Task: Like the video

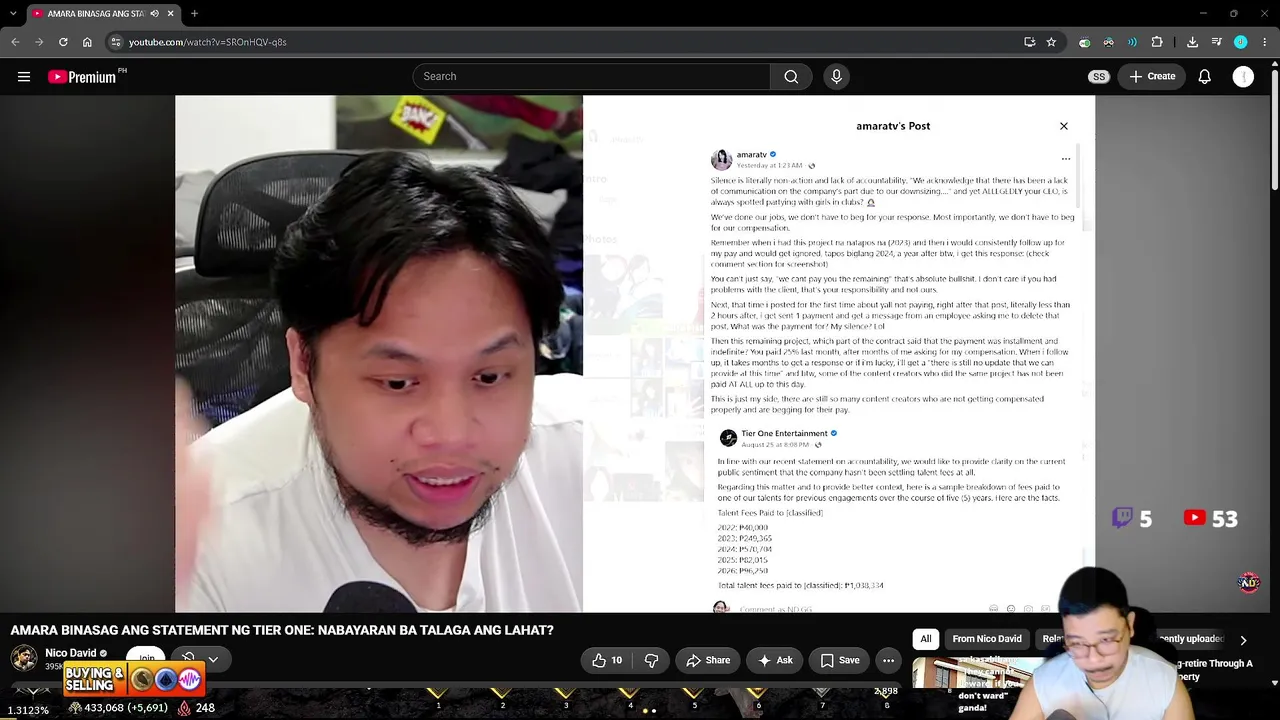Action: (x=607, y=660)
